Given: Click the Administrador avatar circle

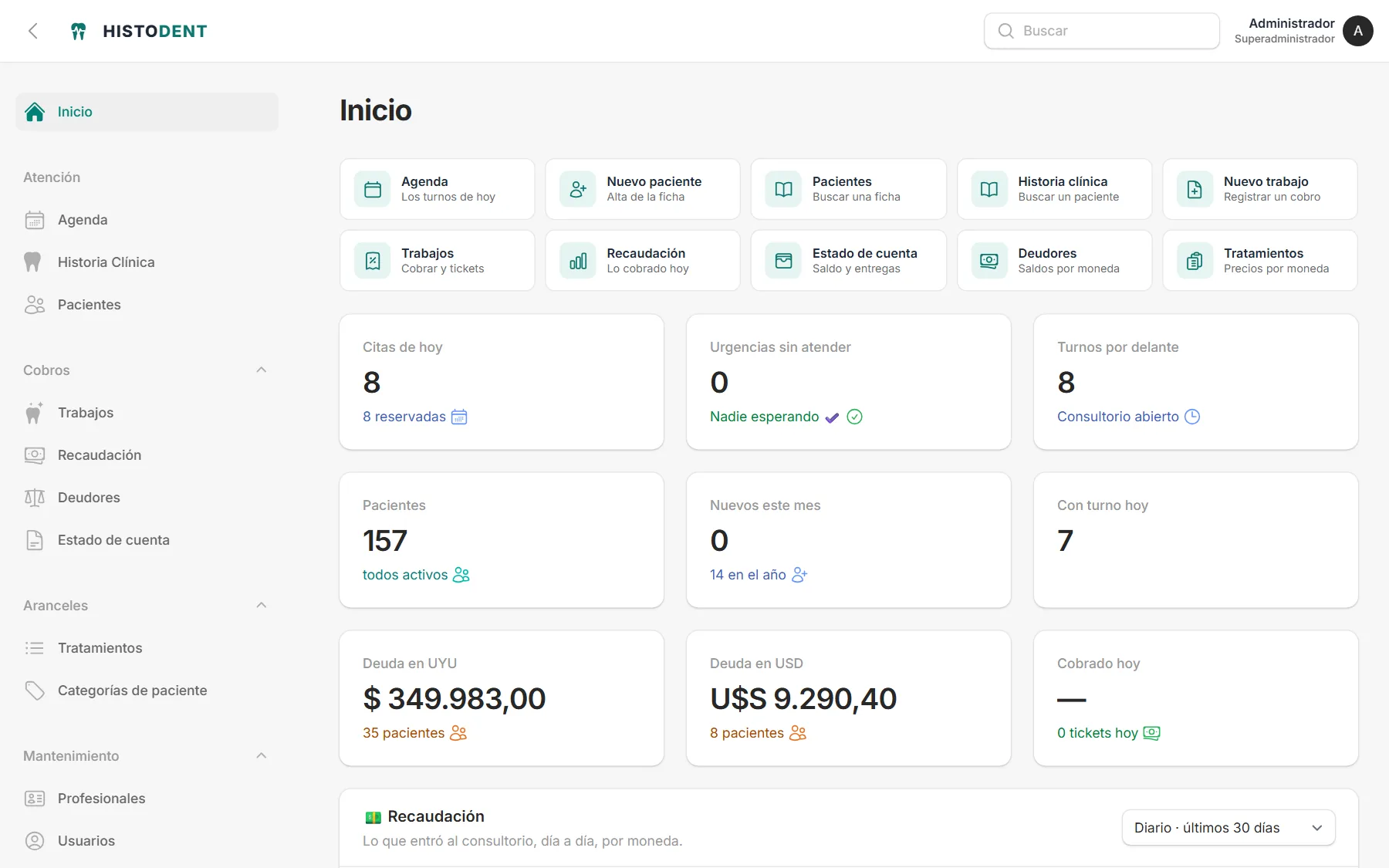Looking at the screenshot, I should pyautogui.click(x=1358, y=31).
